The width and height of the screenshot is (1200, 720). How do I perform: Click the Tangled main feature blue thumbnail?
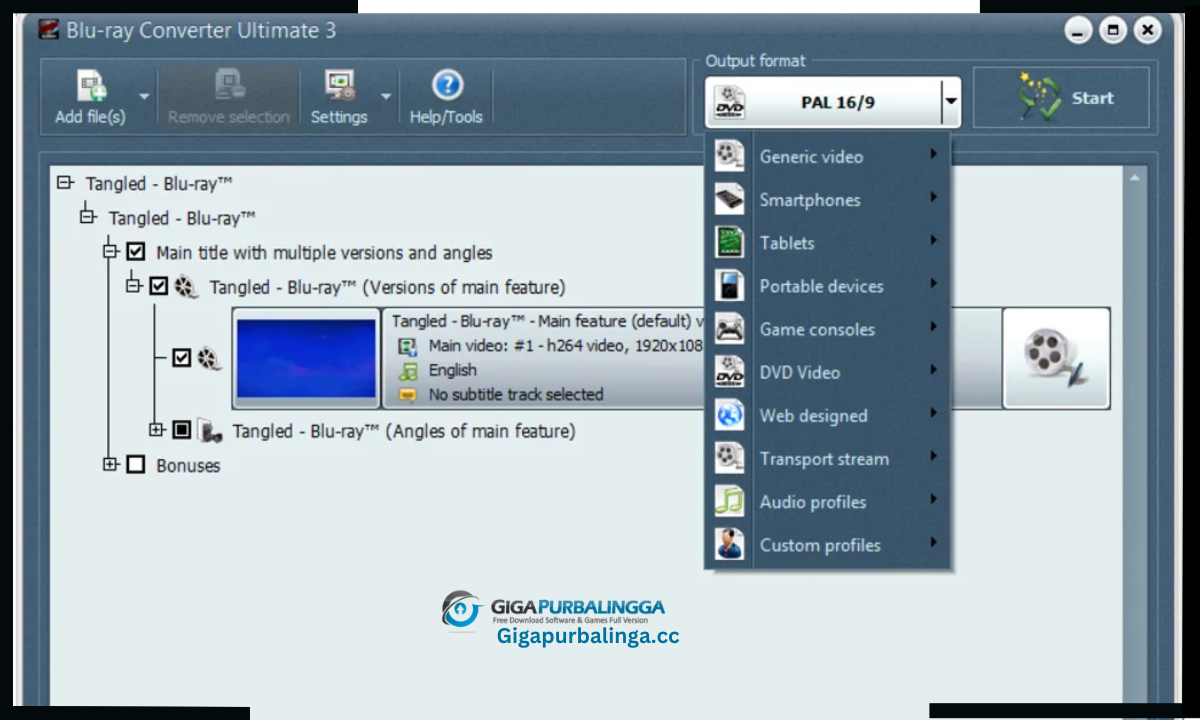[x=306, y=358]
